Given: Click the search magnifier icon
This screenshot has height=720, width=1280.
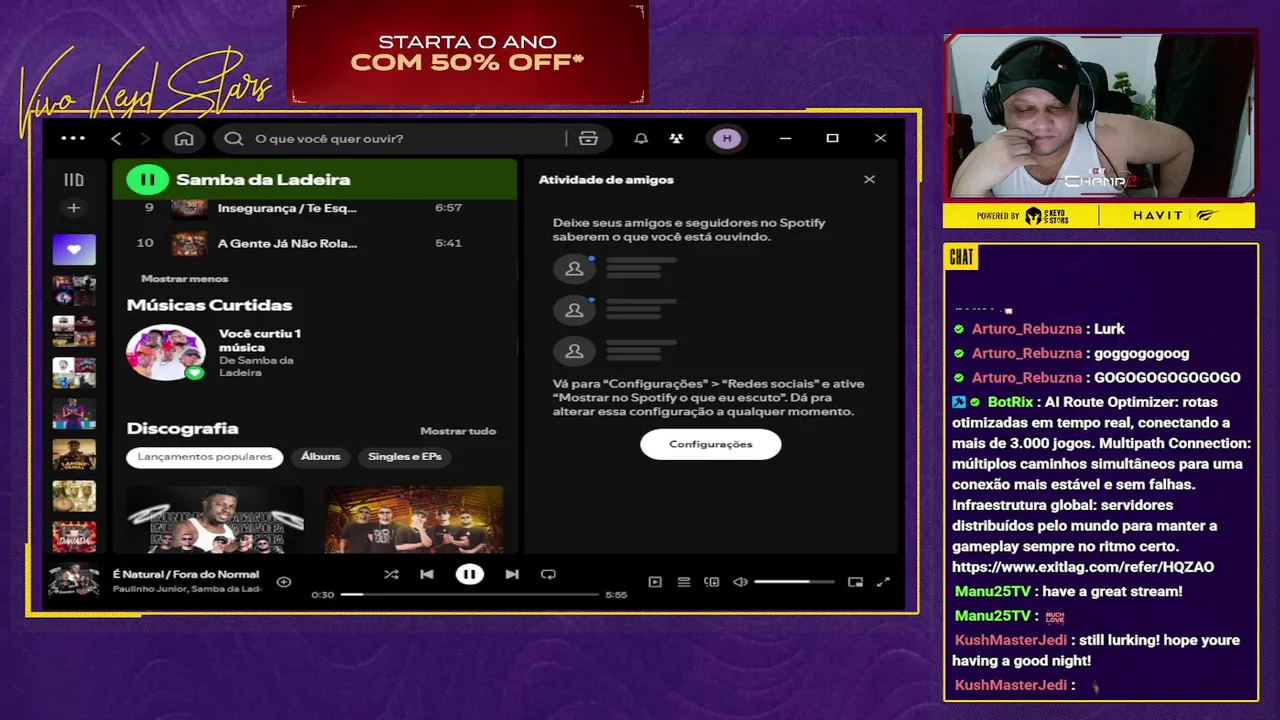Looking at the screenshot, I should [233, 139].
